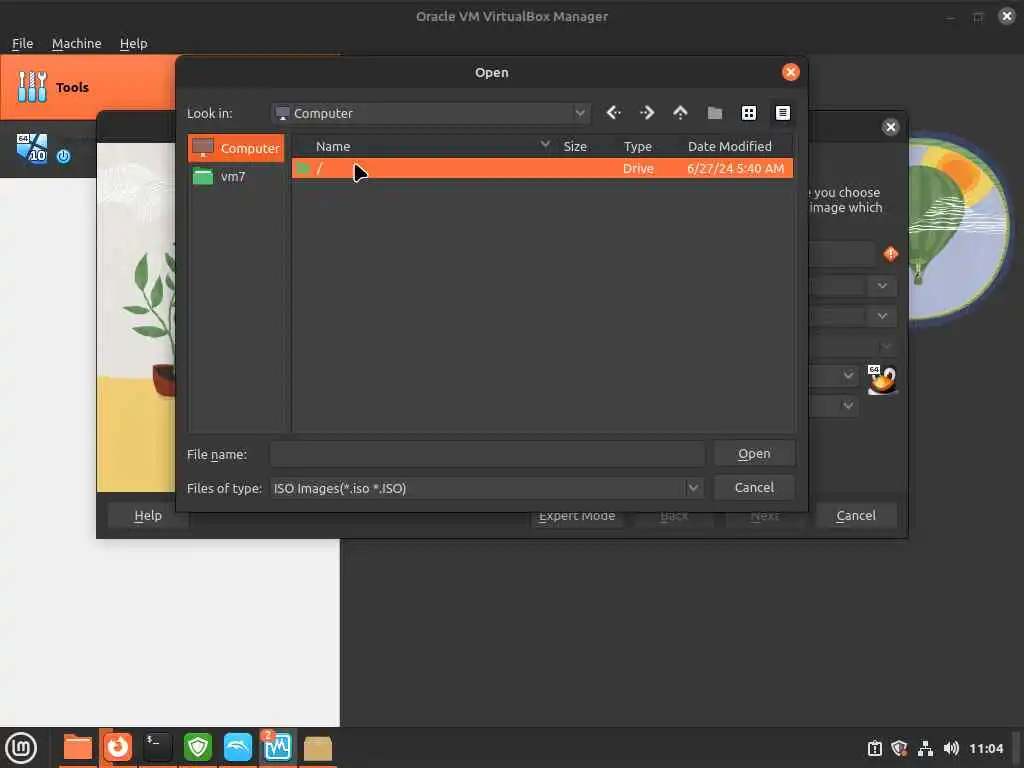Sort by Size column
This screenshot has height=768, width=1024.
click(x=575, y=146)
